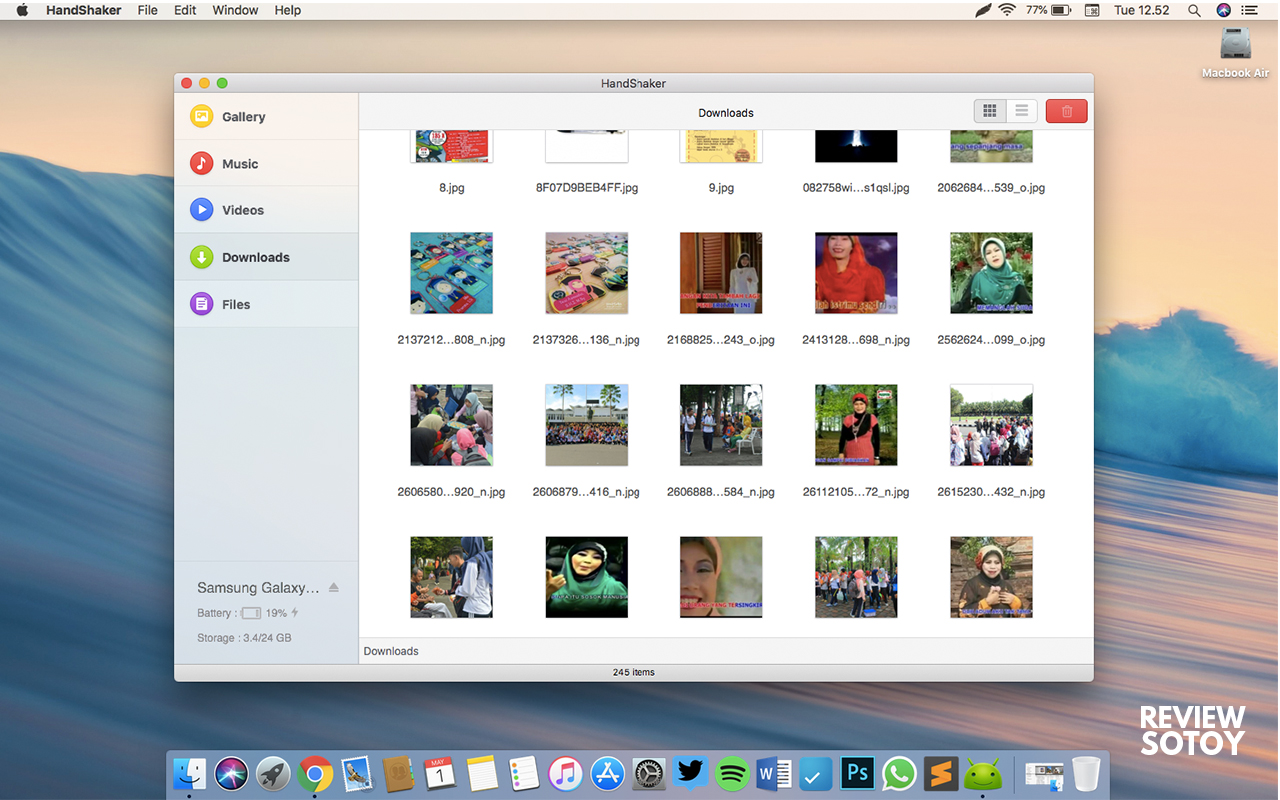
Task: Open Notification Center from the menu bar
Action: point(1250,10)
